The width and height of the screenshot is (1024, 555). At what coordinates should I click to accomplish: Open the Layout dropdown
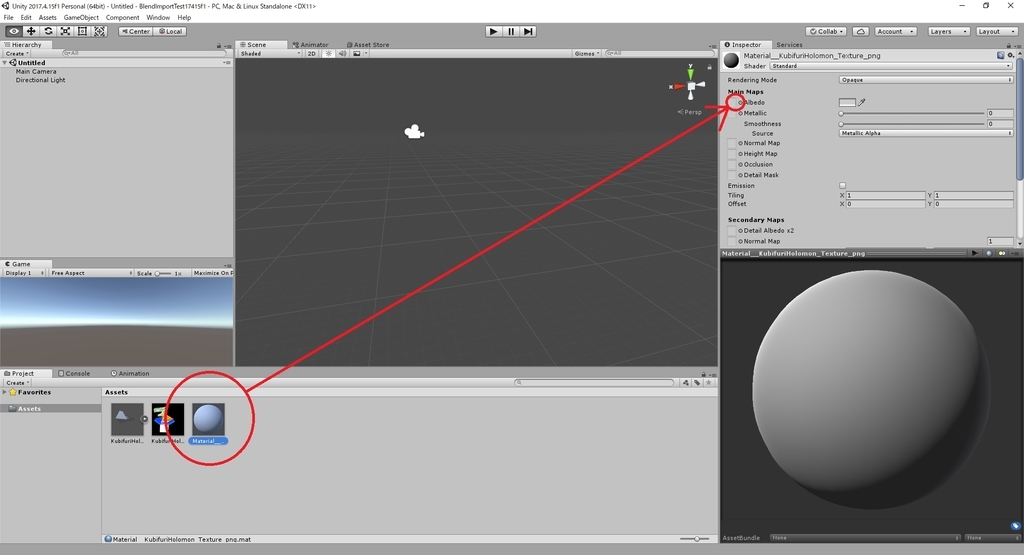[x=996, y=31]
